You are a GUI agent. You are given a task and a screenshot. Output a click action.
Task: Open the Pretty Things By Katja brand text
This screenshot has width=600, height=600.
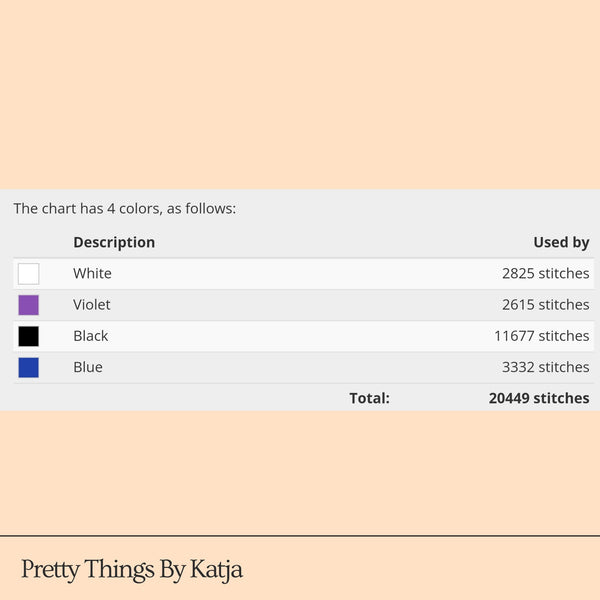132,570
